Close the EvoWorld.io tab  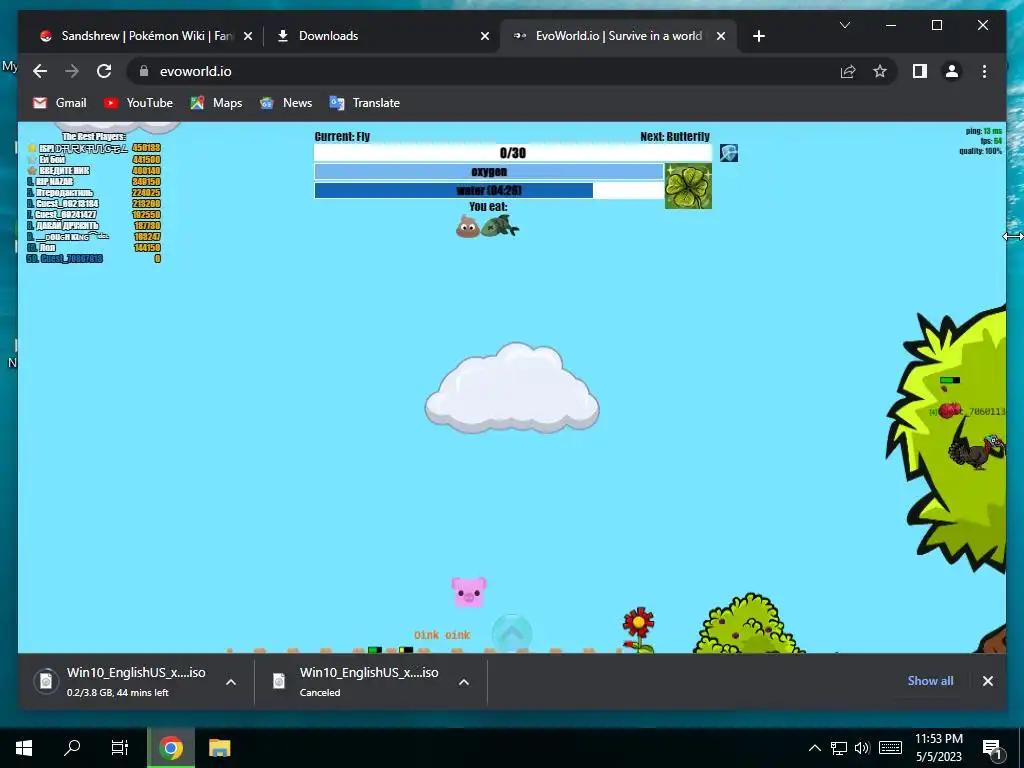pyautogui.click(x=721, y=37)
